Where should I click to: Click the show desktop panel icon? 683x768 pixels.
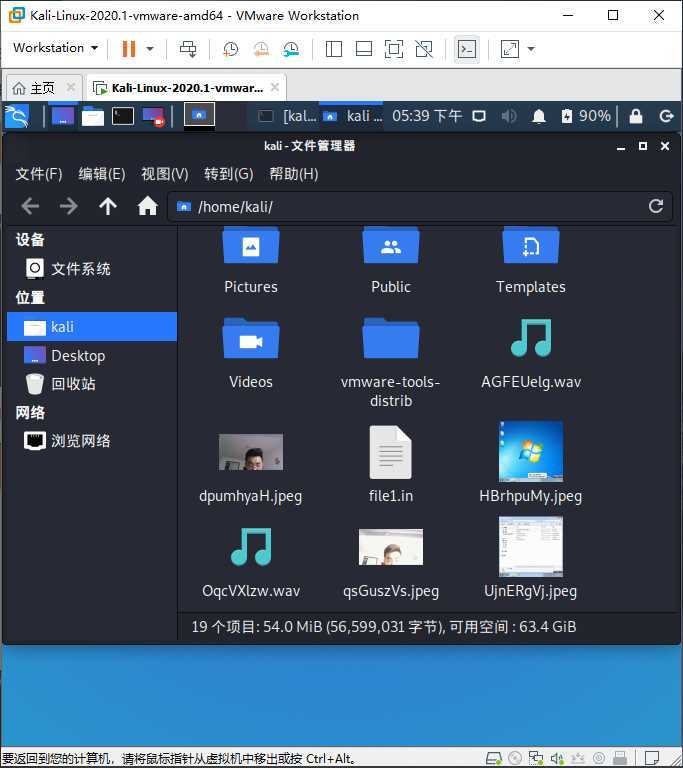[x=63, y=116]
